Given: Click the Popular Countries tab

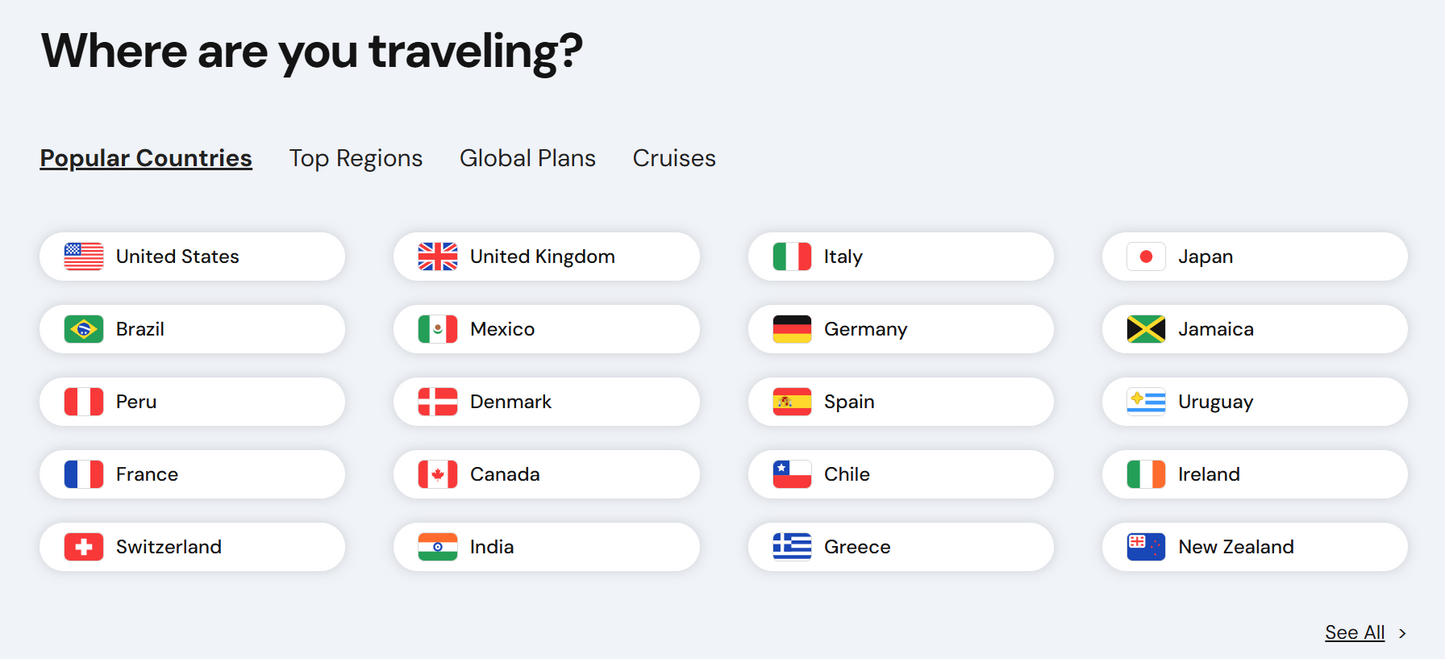Looking at the screenshot, I should [145, 157].
